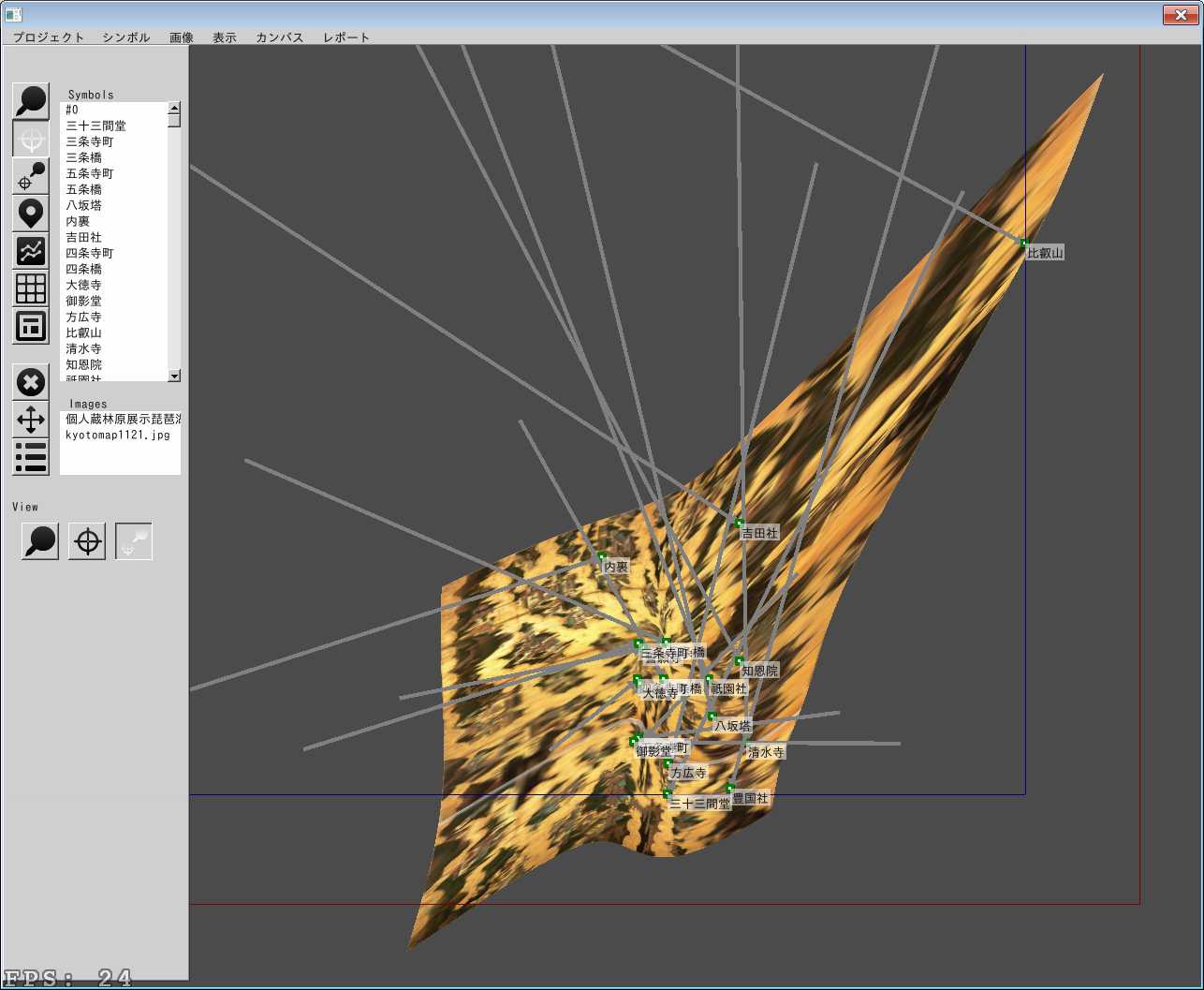This screenshot has width=1204, height=990.
Task: Select 五条橋 in the Symbols list
Action: (113, 189)
